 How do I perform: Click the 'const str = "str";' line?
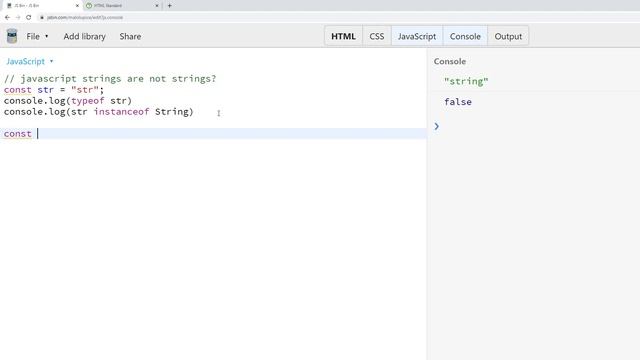pos(54,89)
